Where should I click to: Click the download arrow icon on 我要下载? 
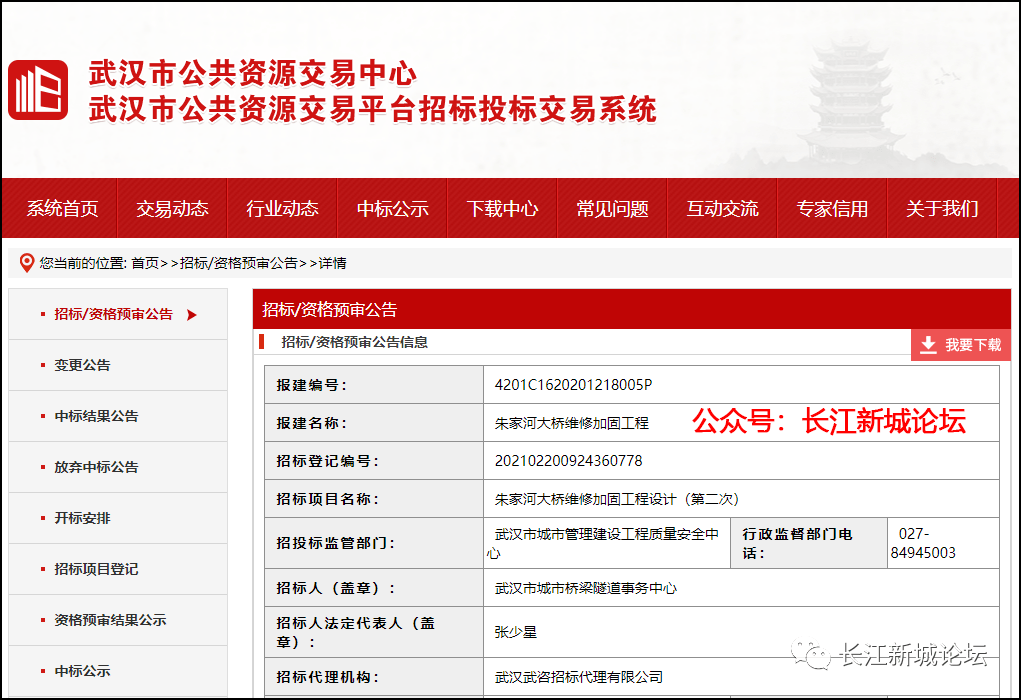click(x=926, y=344)
